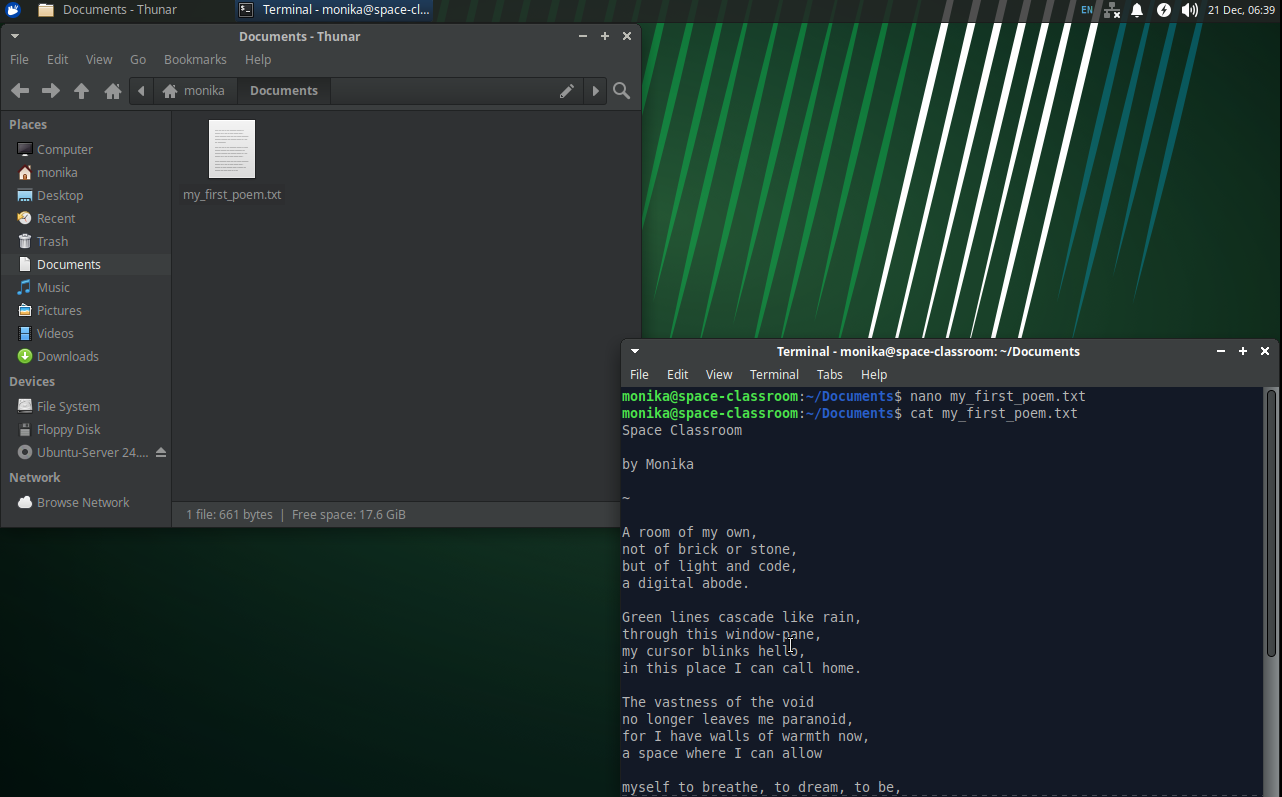The height and width of the screenshot is (797, 1282).
Task: Click the pencil icon to edit the path
Action: click(x=567, y=91)
